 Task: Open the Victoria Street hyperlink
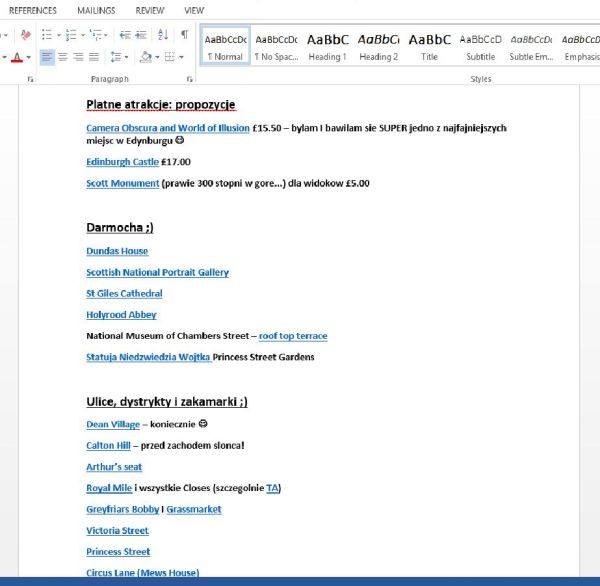pyautogui.click(x=117, y=531)
